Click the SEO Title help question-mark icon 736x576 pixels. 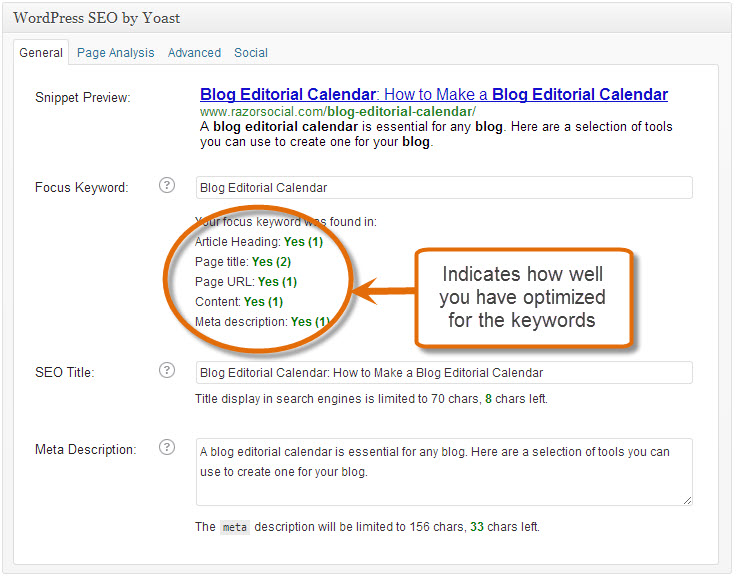click(x=167, y=371)
